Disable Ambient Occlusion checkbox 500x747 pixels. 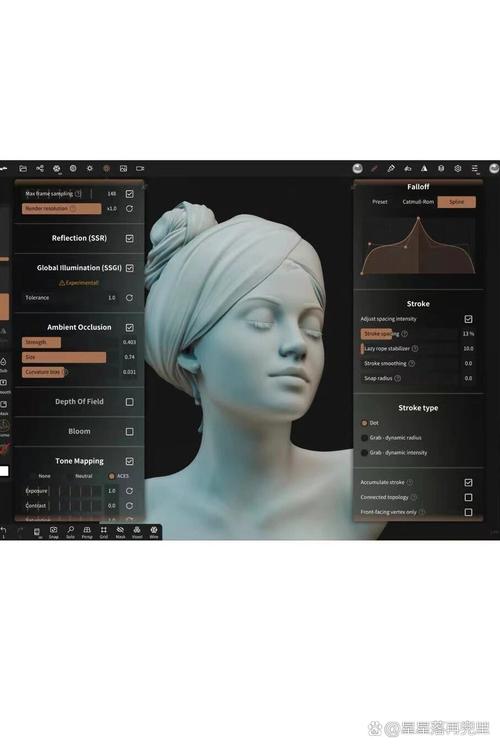click(x=130, y=327)
